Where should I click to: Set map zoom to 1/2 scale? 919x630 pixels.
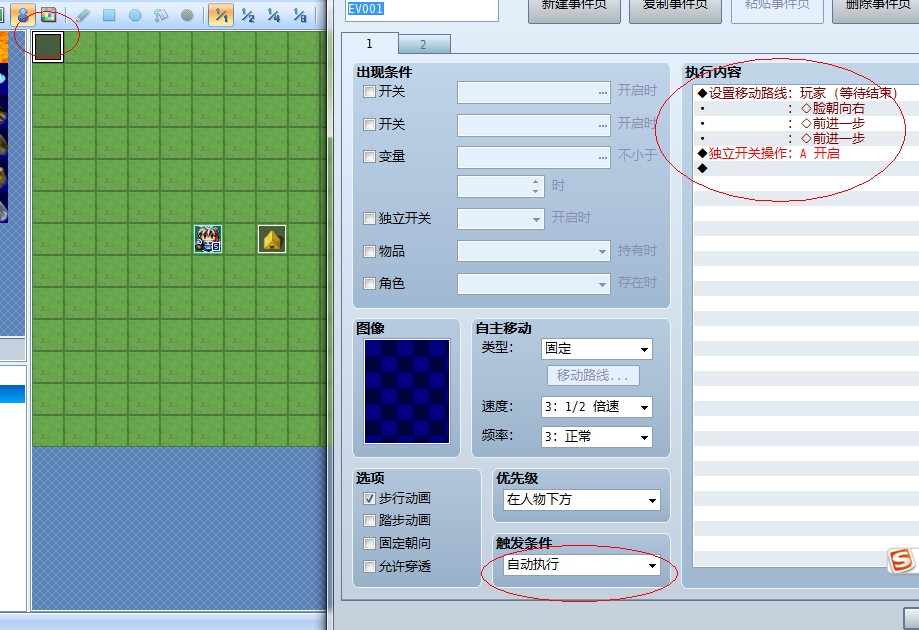(x=248, y=15)
